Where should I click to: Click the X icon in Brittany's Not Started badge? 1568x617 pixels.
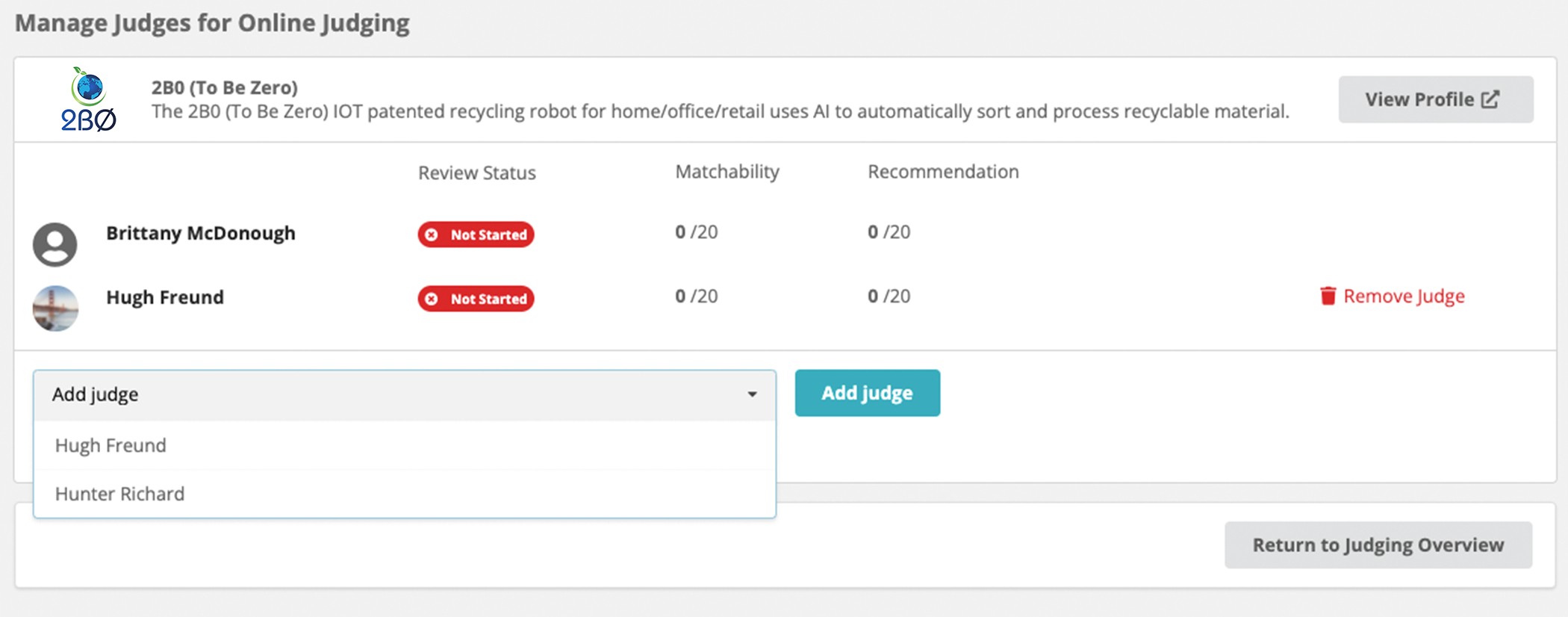tap(432, 235)
